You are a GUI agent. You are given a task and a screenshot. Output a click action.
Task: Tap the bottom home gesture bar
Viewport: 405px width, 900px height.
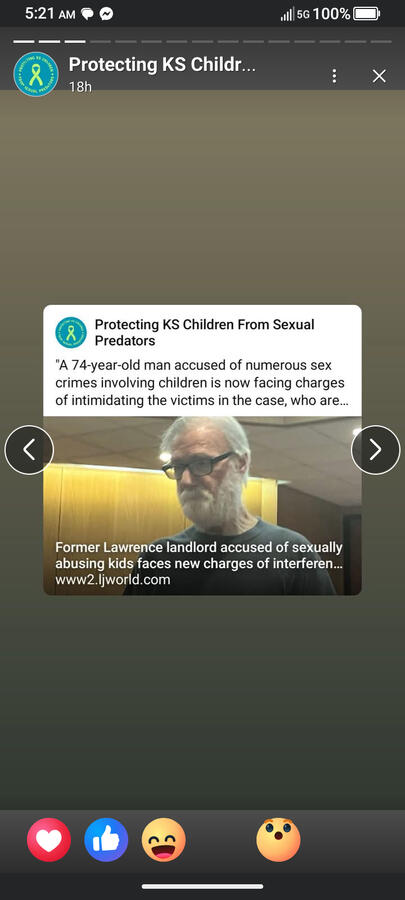(202, 887)
